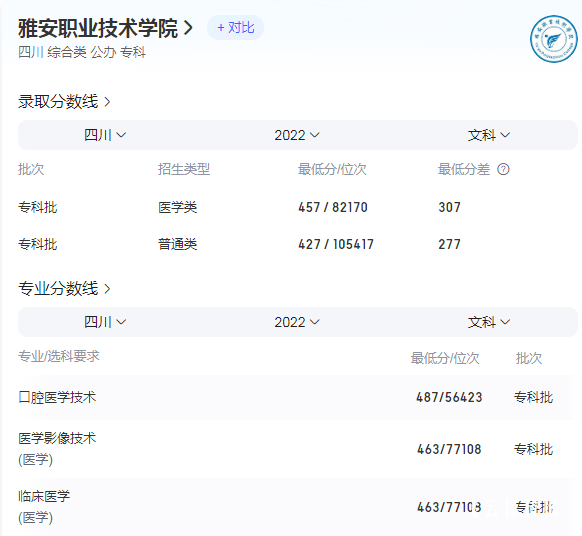Click the 487/56423 score value
This screenshot has height=536, width=582.
click(x=449, y=398)
